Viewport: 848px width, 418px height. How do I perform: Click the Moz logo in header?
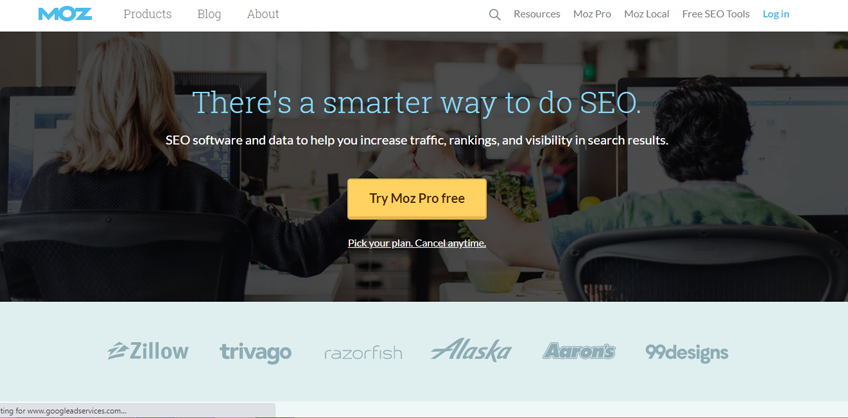click(x=65, y=14)
